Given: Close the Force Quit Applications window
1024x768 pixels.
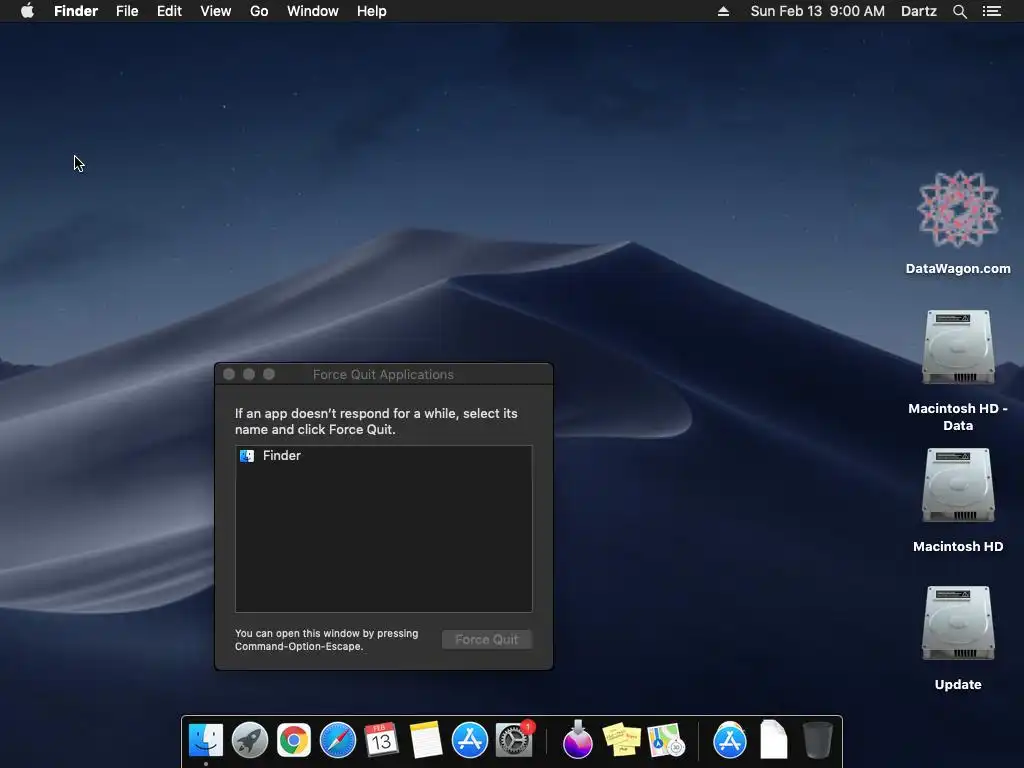Looking at the screenshot, I should 229,374.
